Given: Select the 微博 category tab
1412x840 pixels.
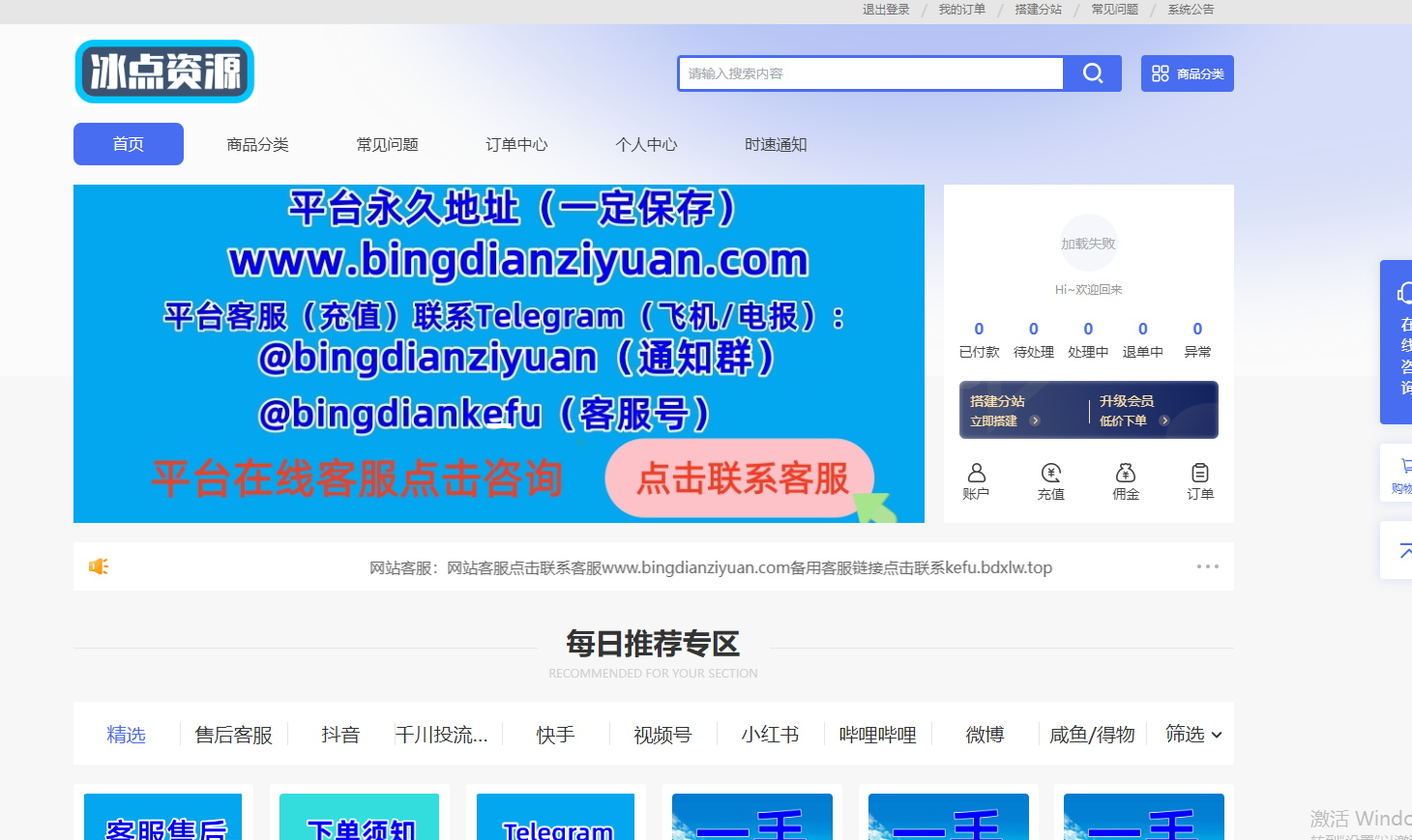Looking at the screenshot, I should click(985, 735).
